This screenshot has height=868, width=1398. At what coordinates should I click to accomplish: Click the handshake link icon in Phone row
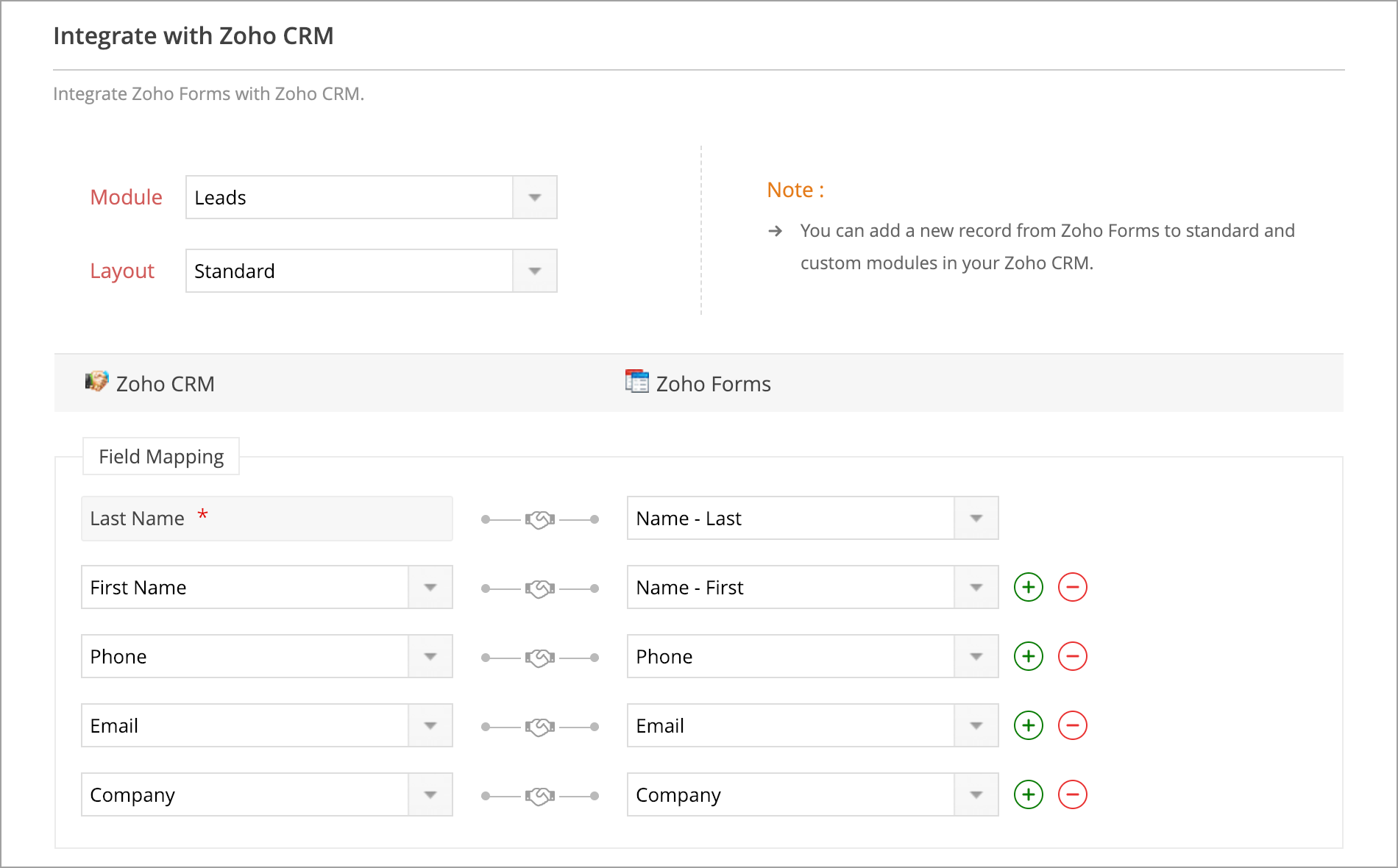[540, 658]
